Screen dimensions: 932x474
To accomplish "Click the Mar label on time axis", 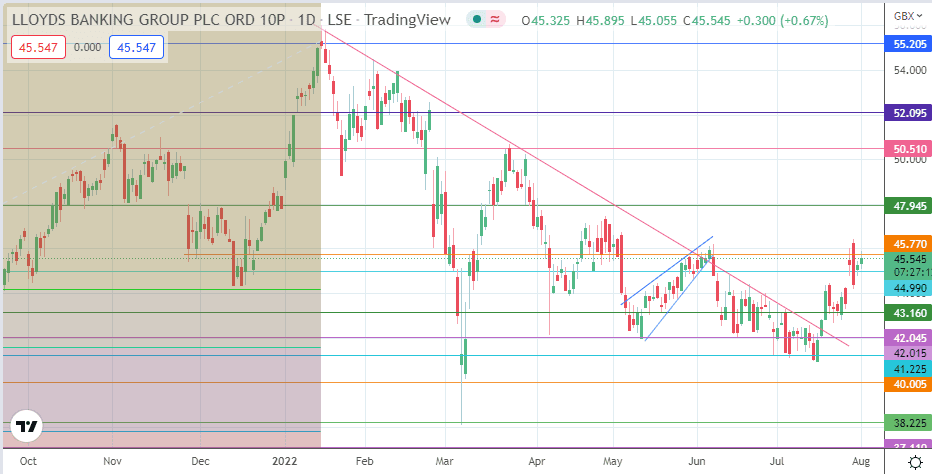I will pyautogui.click(x=444, y=461).
